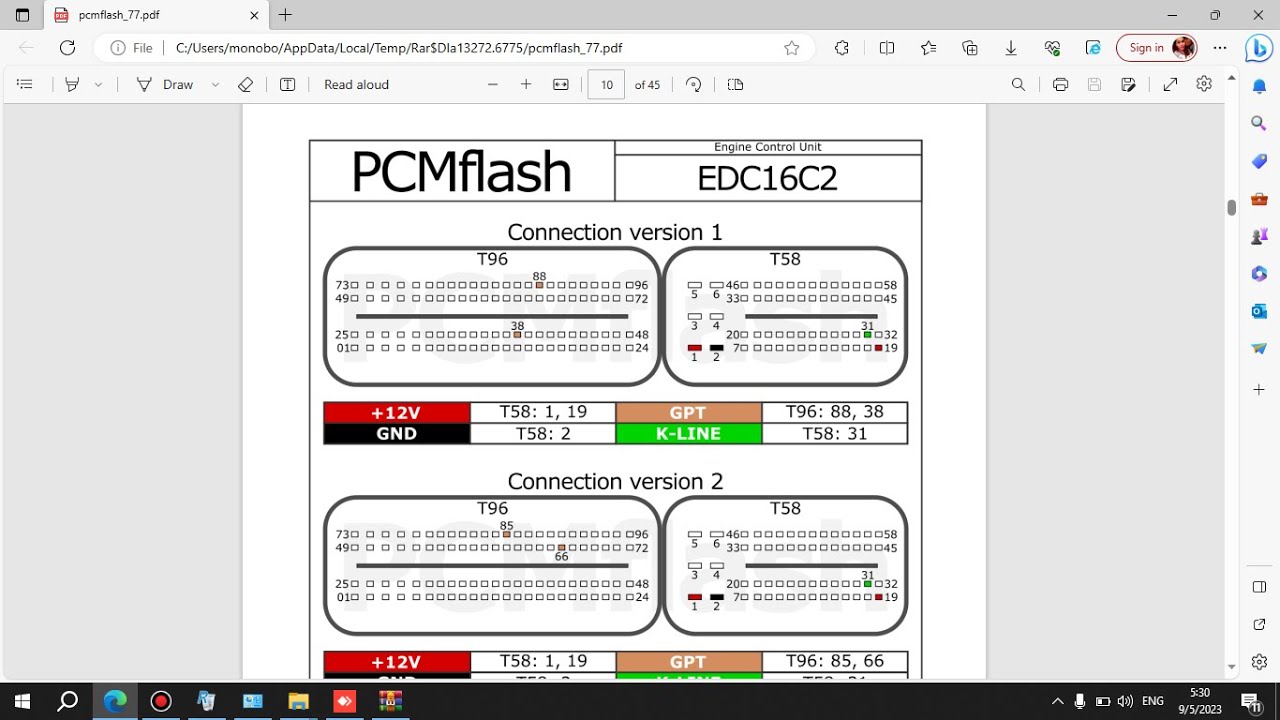Viewport: 1280px width, 720px height.
Task: Open the Favorites list
Action: point(929,48)
